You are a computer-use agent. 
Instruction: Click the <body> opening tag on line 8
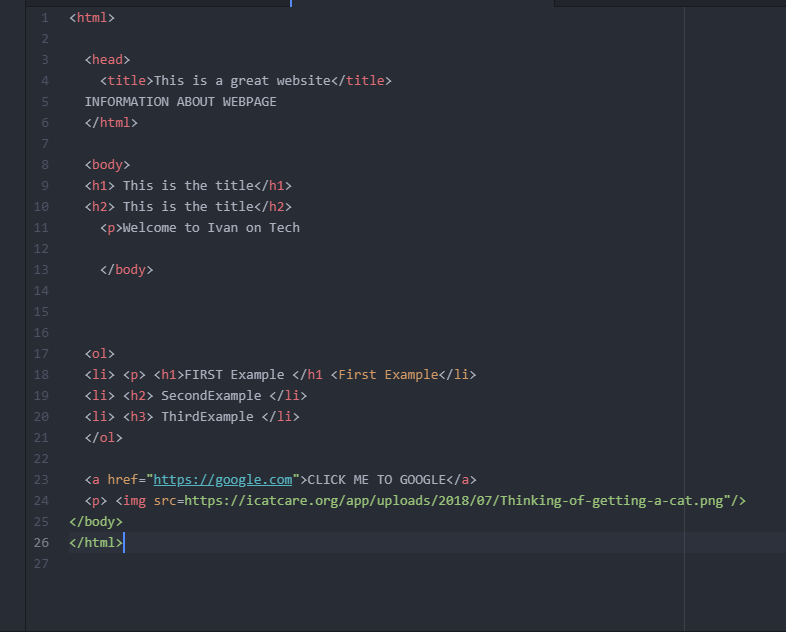tap(107, 165)
